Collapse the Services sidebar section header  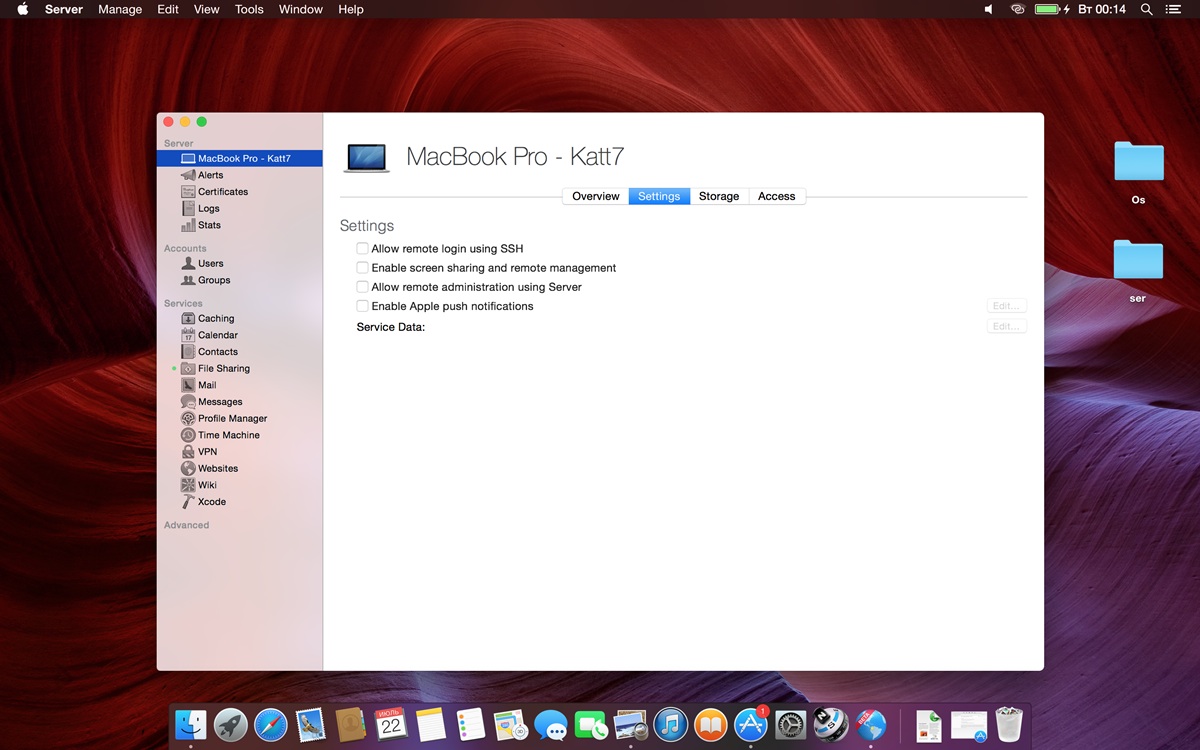[183, 303]
